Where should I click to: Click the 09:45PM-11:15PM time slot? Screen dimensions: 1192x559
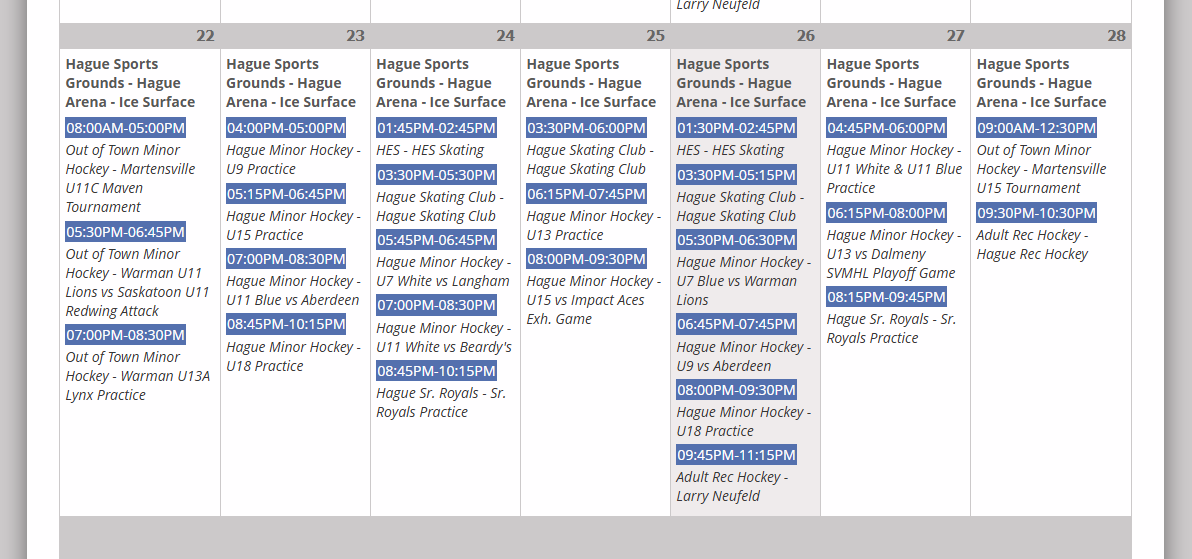736,455
